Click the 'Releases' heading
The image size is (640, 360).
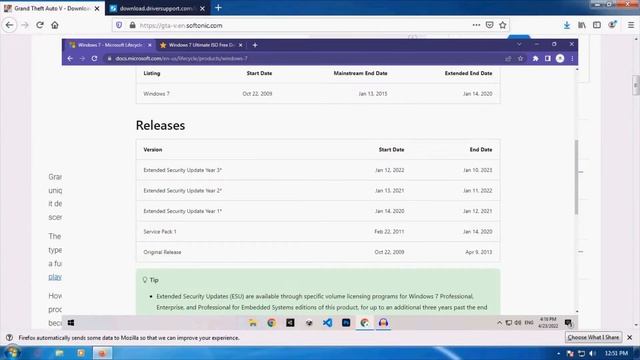point(160,125)
